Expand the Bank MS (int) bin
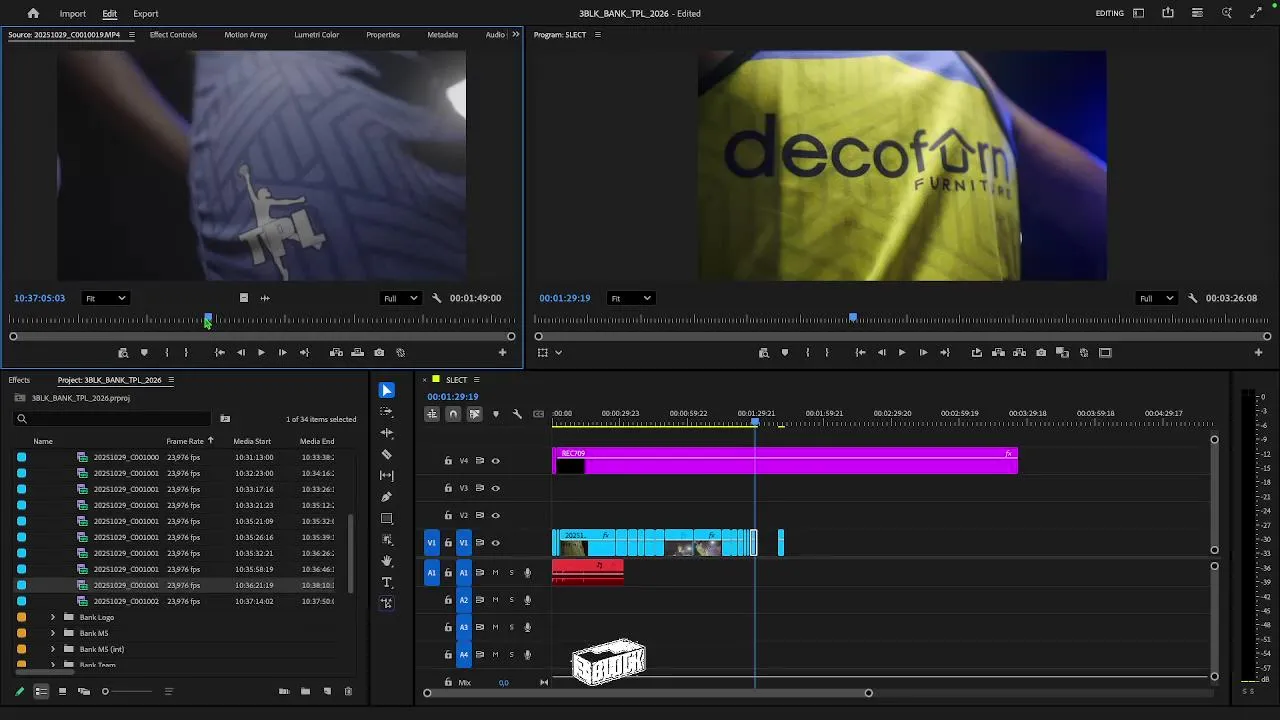Viewport: 1280px width, 720px height. [x=53, y=649]
